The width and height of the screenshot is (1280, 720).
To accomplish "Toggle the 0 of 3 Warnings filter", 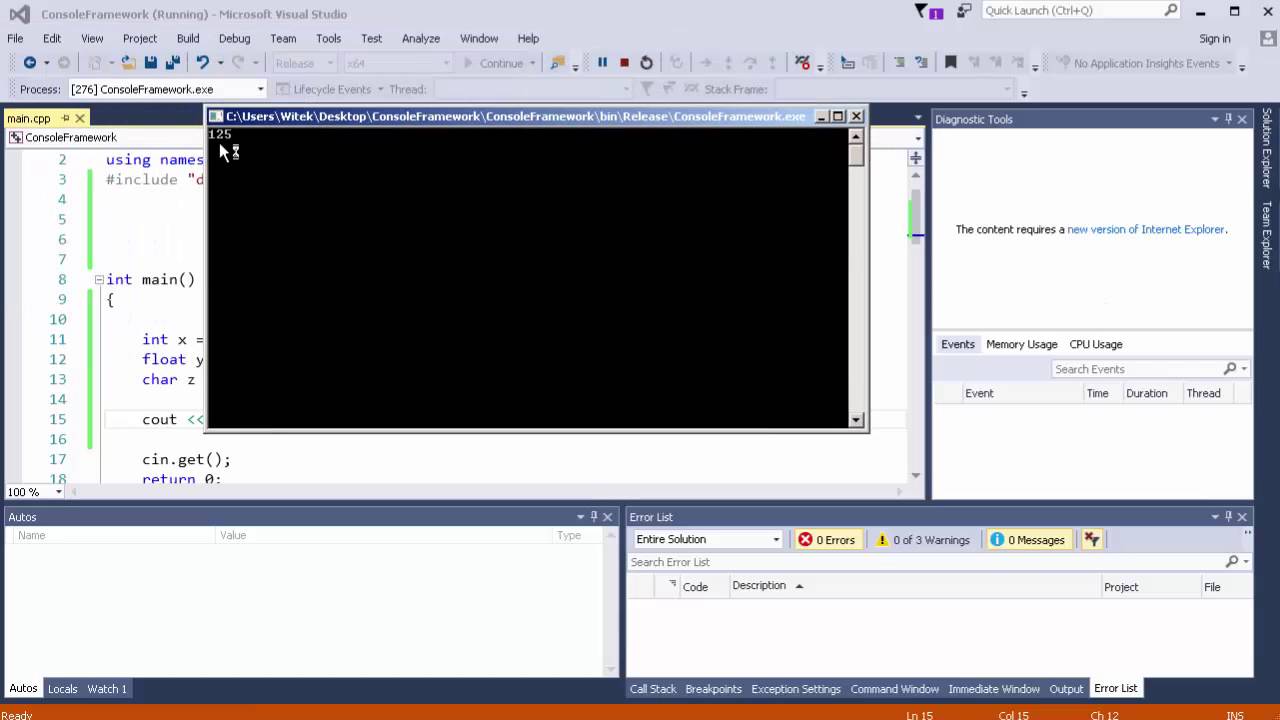I will 922,540.
